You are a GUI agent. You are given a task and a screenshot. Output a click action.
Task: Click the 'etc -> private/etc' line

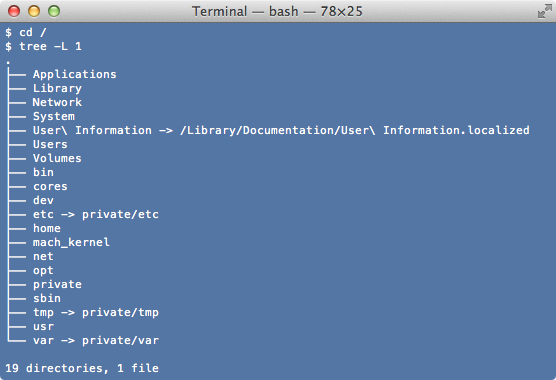(96, 214)
